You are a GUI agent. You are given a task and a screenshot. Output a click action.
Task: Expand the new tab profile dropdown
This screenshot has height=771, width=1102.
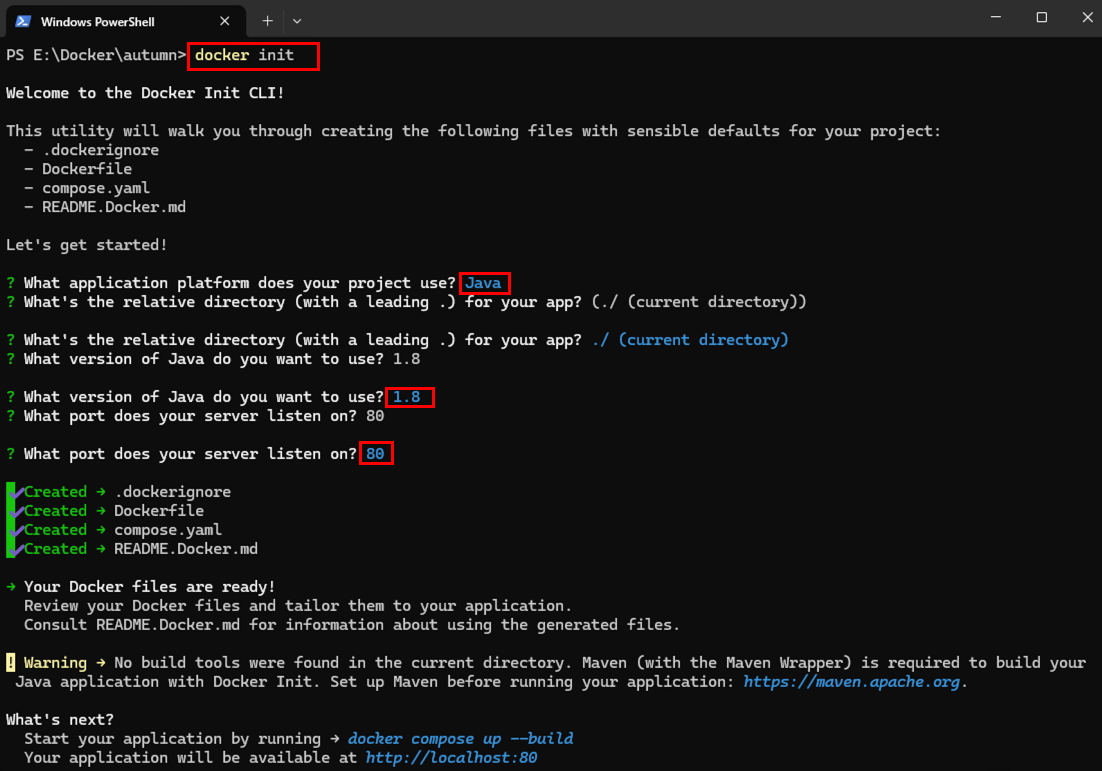click(x=297, y=21)
